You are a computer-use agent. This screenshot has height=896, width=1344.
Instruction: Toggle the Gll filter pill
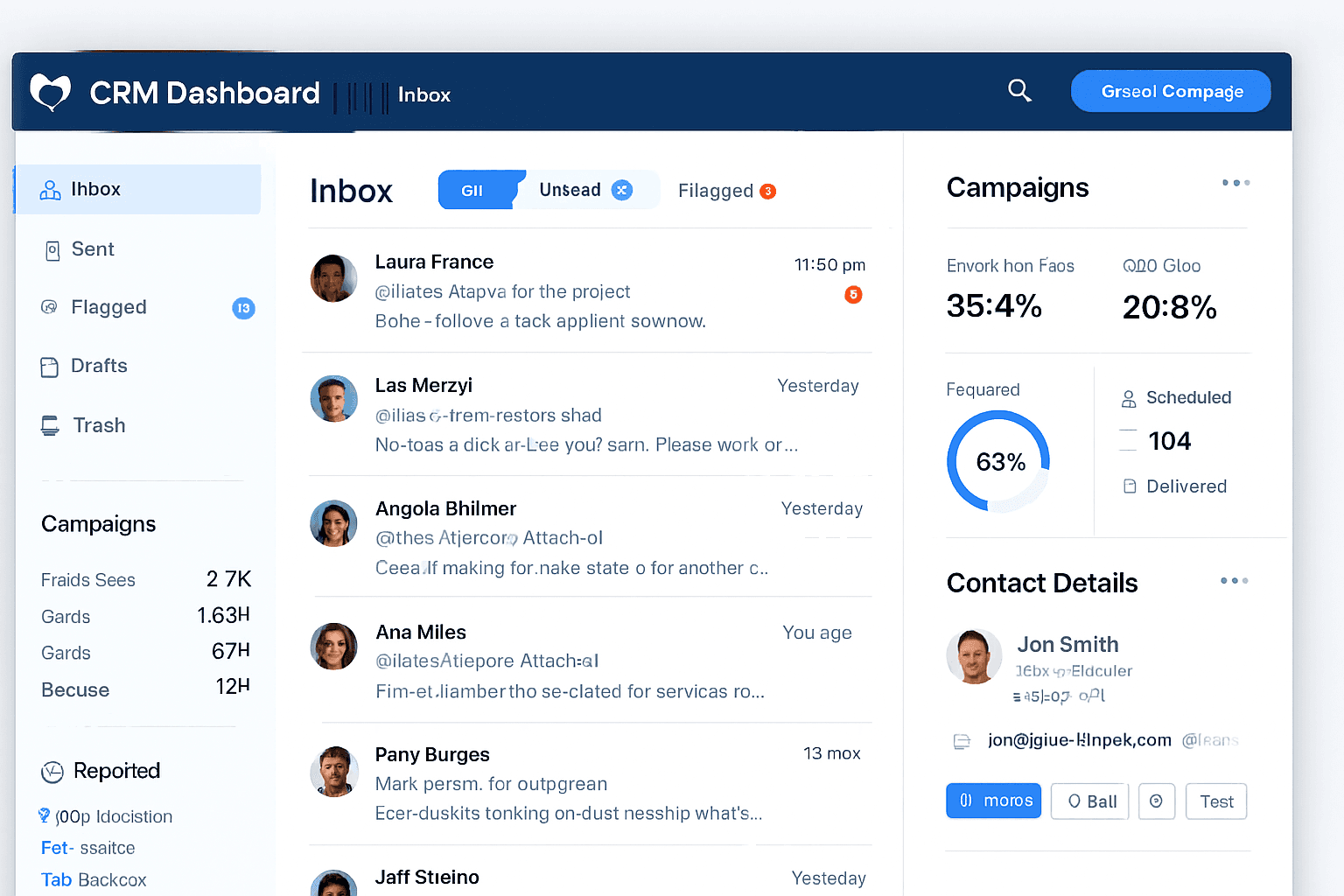(x=473, y=191)
